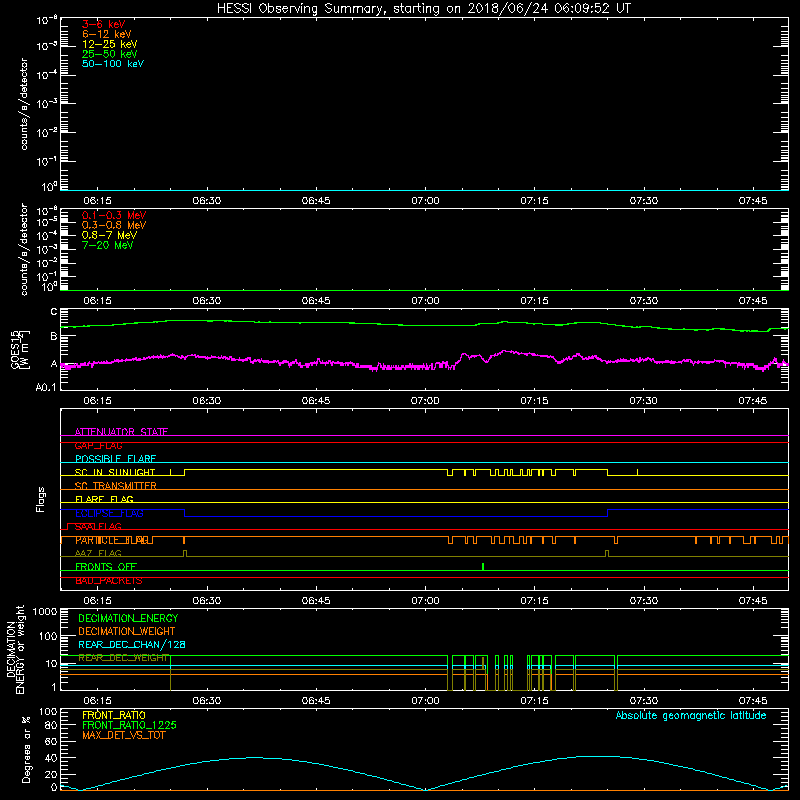Click the DECIMATION ENERGY or weight axis title

click(x=15, y=649)
